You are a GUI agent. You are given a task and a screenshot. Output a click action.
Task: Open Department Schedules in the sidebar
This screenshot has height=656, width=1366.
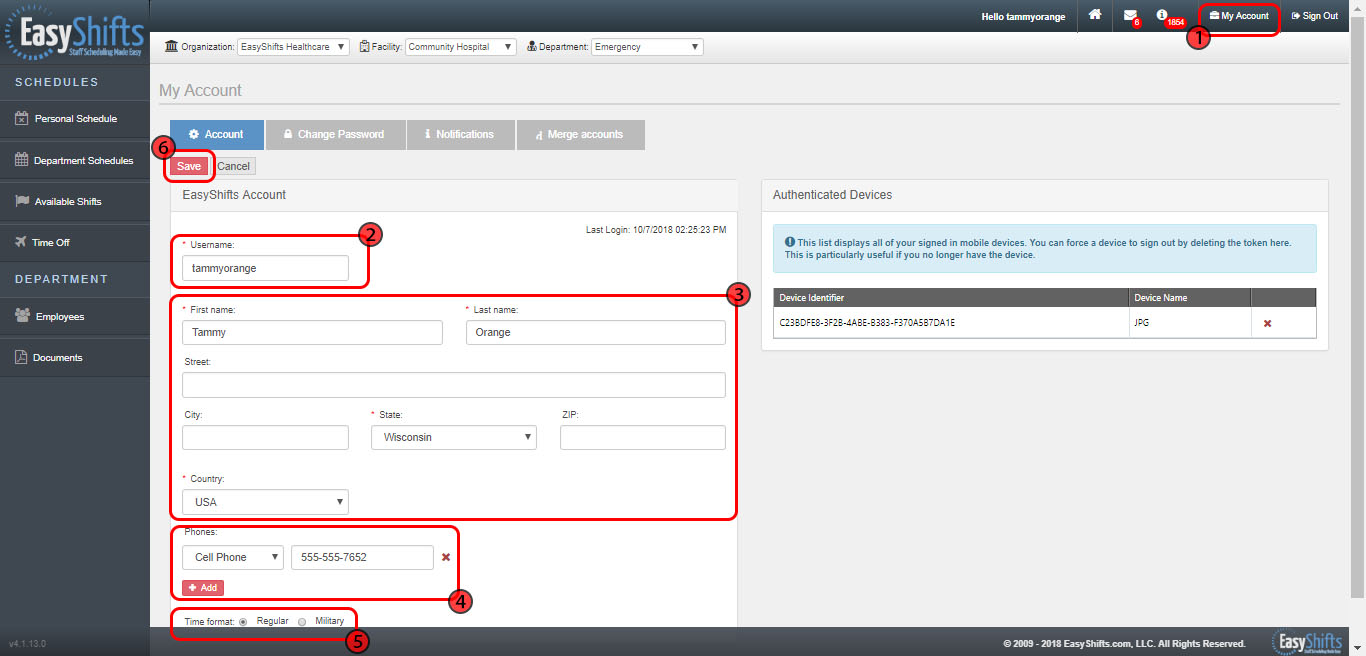pos(73,160)
